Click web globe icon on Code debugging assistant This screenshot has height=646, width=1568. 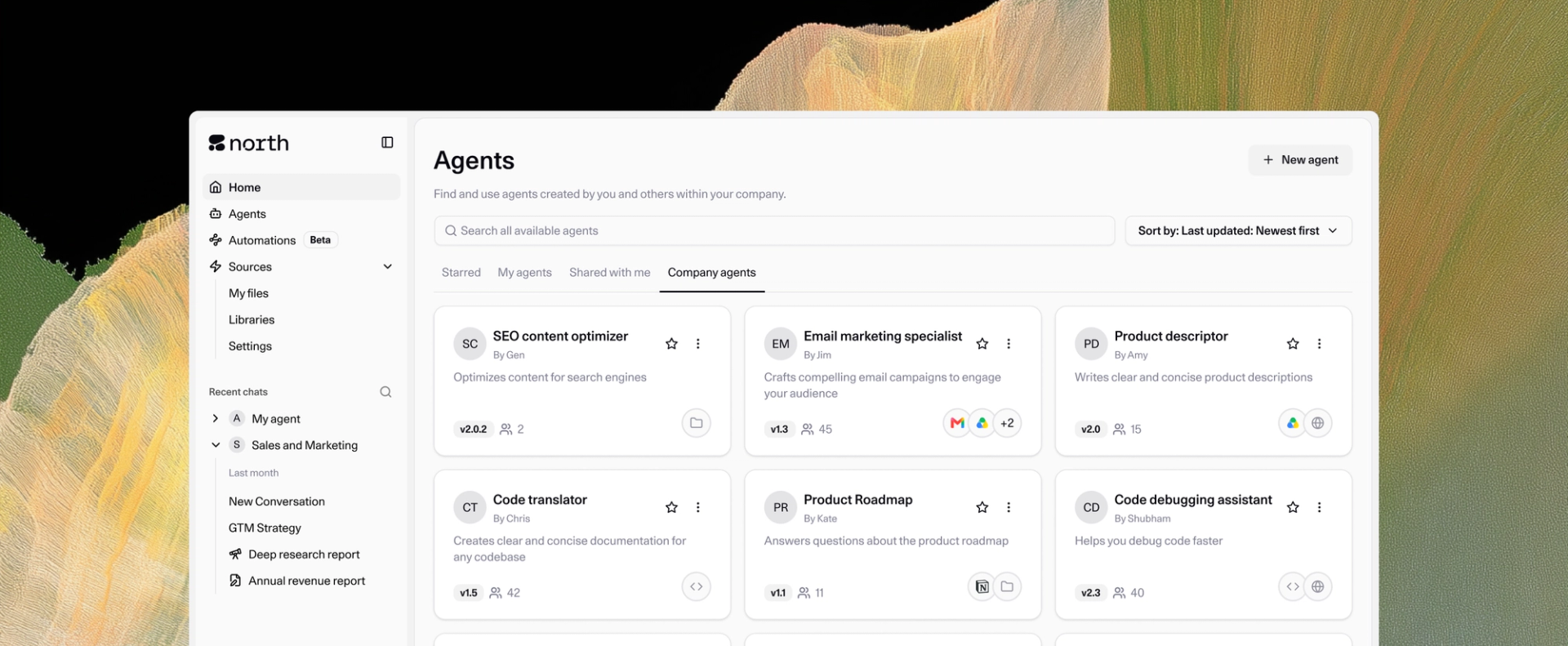click(1318, 586)
